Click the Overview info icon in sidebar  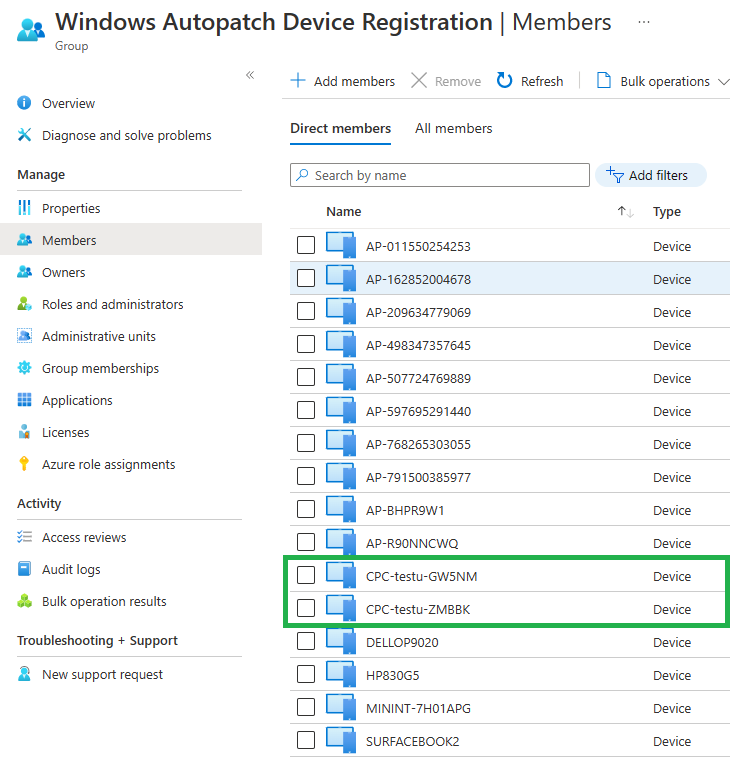(24, 103)
